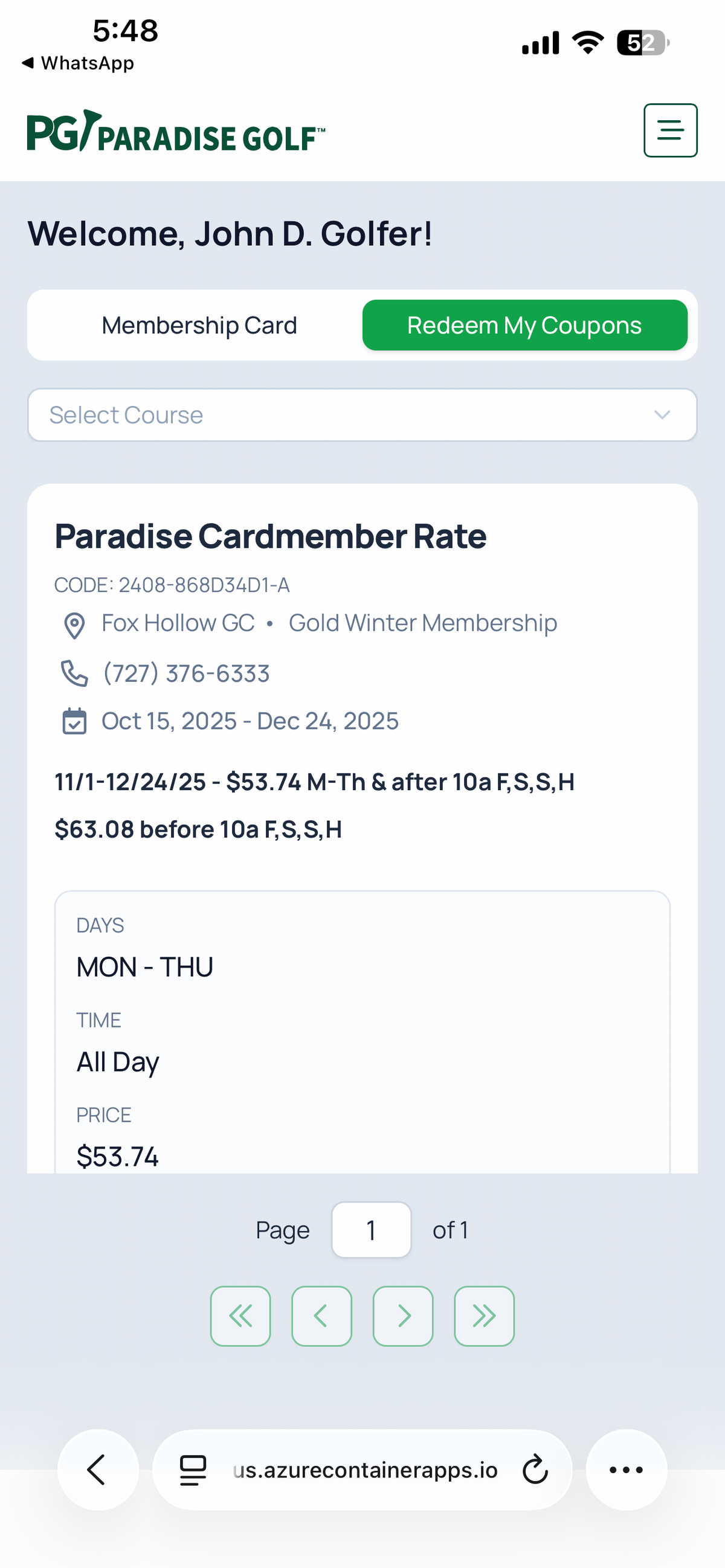Reload the page in browser bar

coord(535,1470)
